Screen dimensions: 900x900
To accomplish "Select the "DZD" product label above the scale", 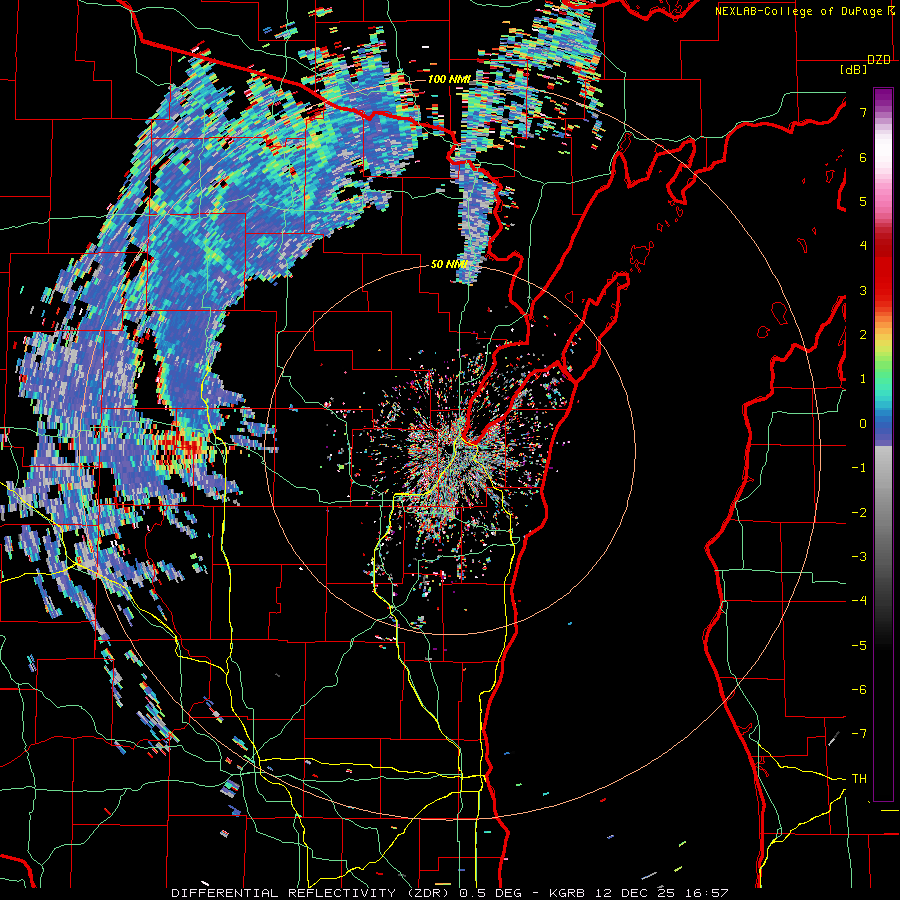I will [878, 60].
